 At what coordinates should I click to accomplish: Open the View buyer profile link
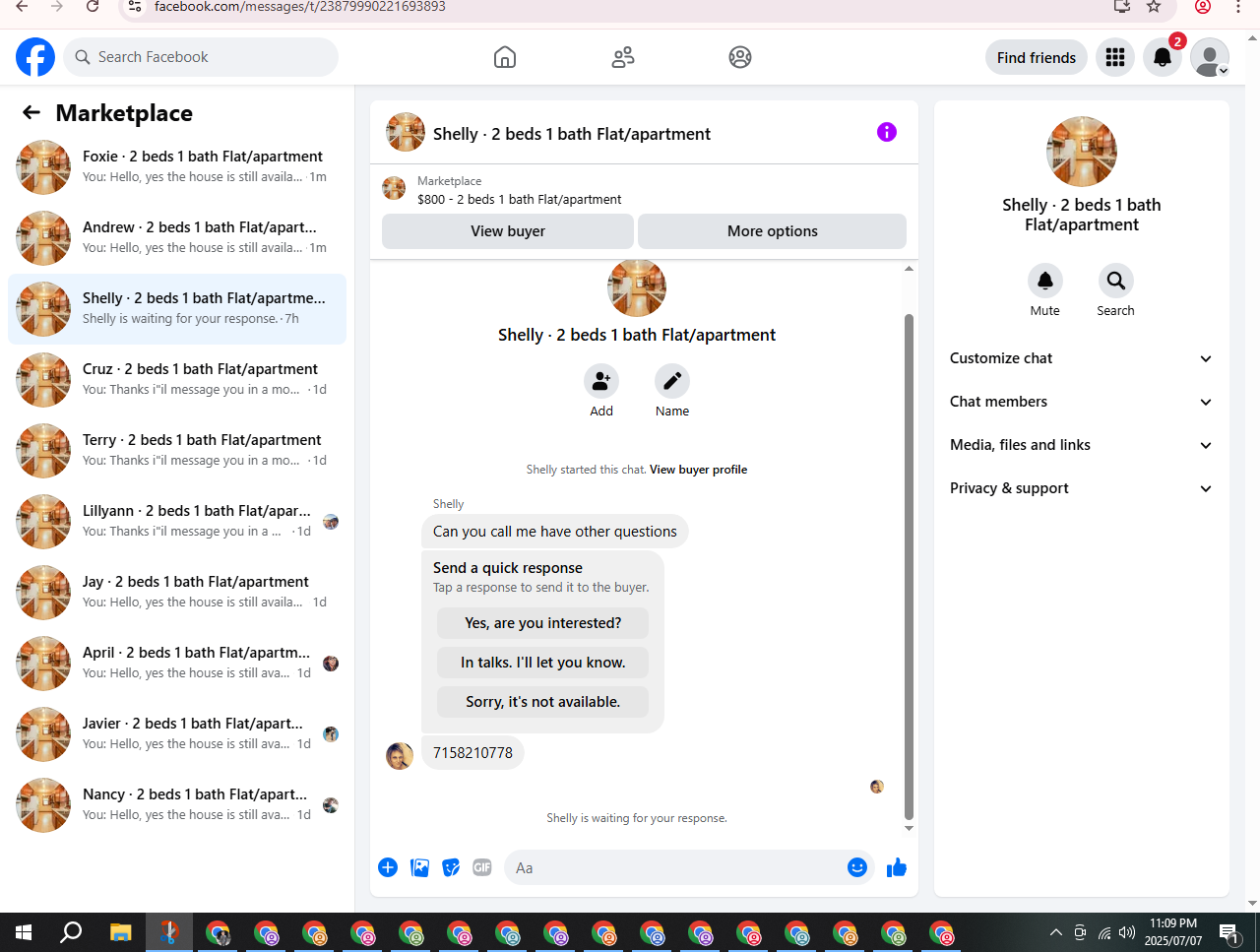tap(698, 470)
